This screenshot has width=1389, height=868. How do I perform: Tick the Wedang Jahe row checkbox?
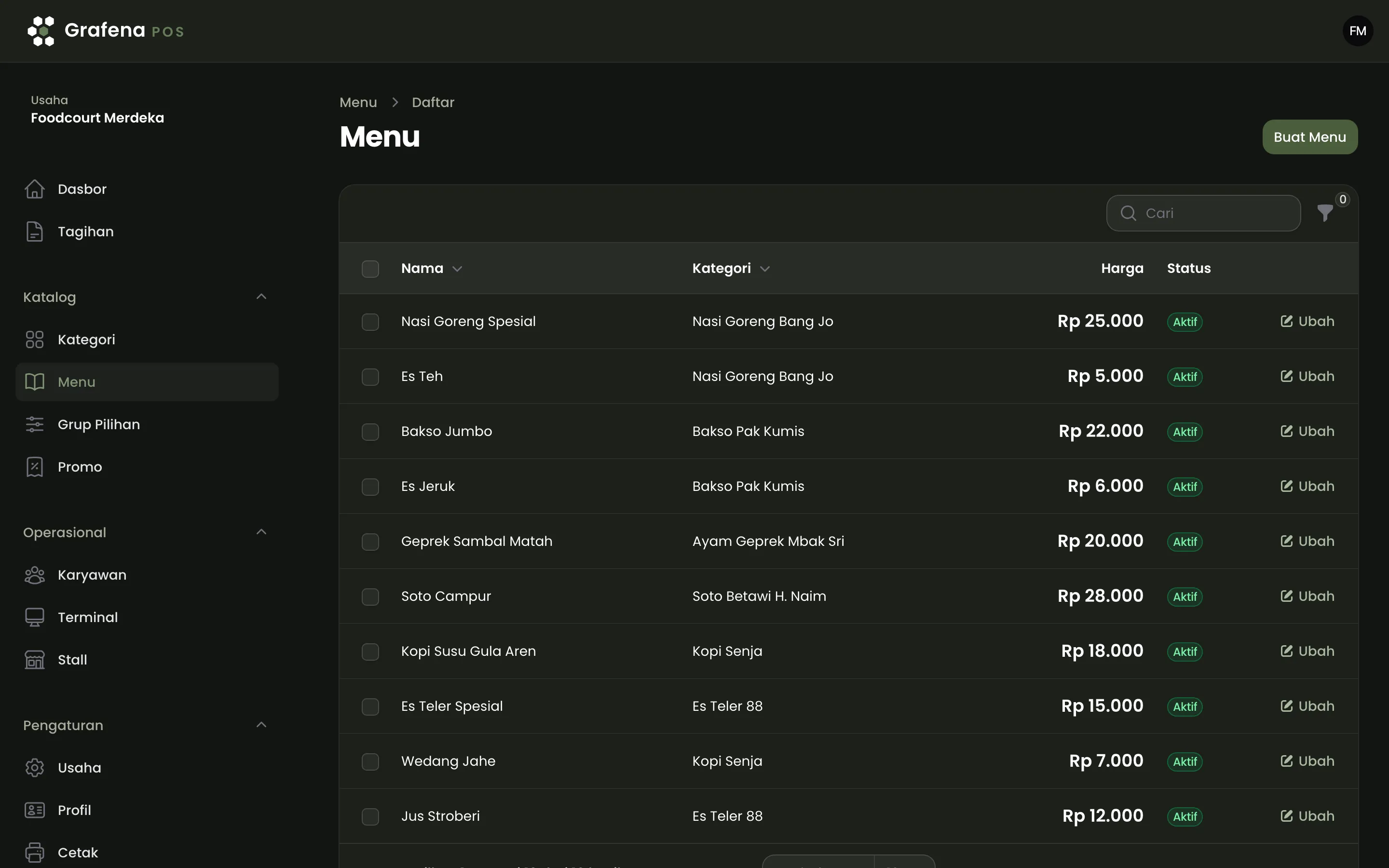pyautogui.click(x=370, y=761)
